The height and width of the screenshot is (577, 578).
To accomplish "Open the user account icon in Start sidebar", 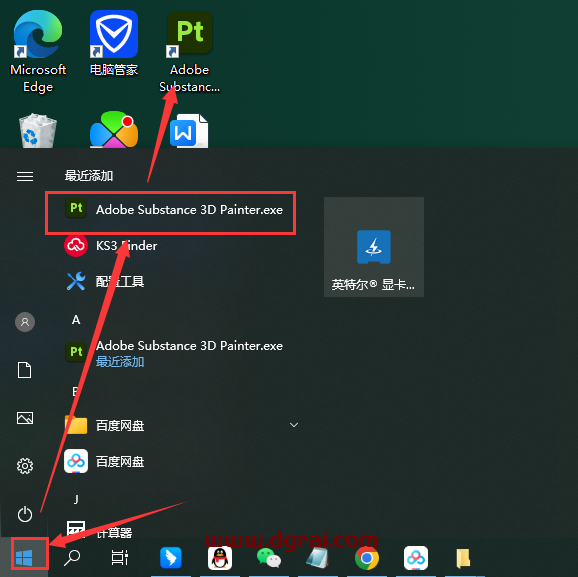I will click(x=25, y=322).
